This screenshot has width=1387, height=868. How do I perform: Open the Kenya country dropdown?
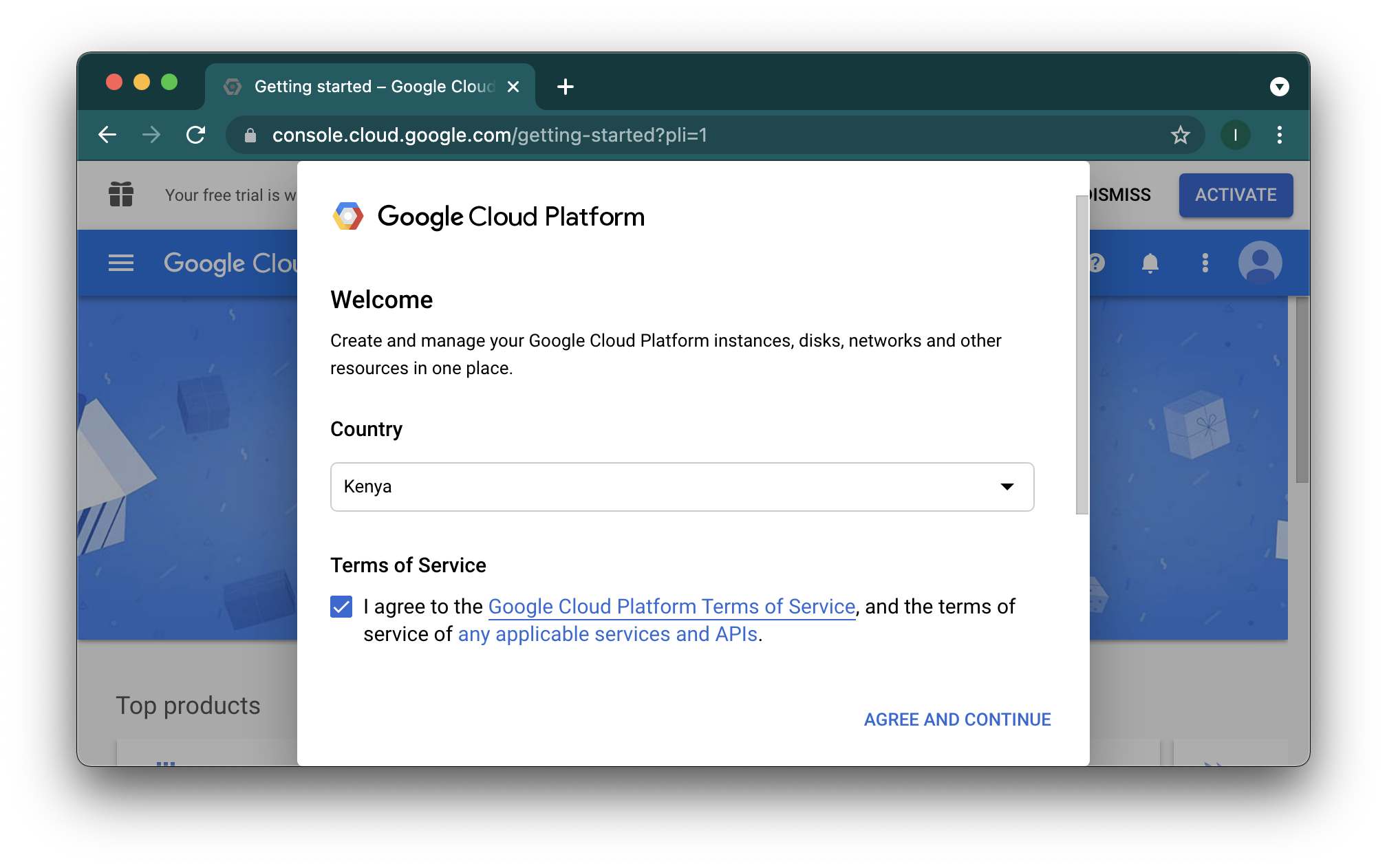coord(682,487)
